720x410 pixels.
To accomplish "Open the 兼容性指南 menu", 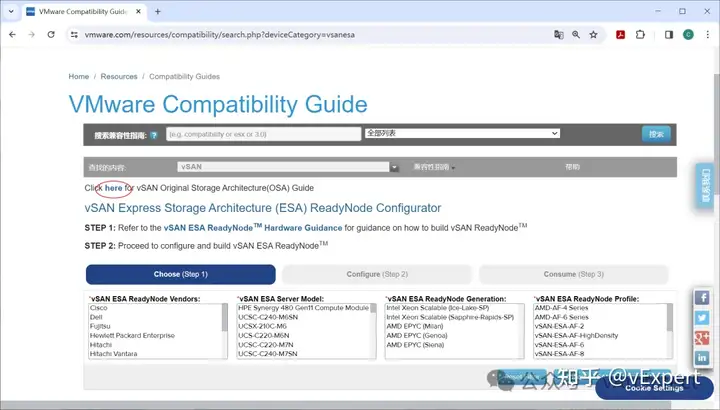I will [x=434, y=167].
